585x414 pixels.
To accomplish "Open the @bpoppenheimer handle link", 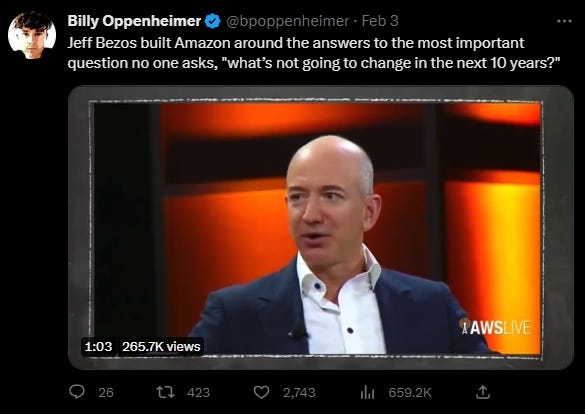I will tap(287, 21).
